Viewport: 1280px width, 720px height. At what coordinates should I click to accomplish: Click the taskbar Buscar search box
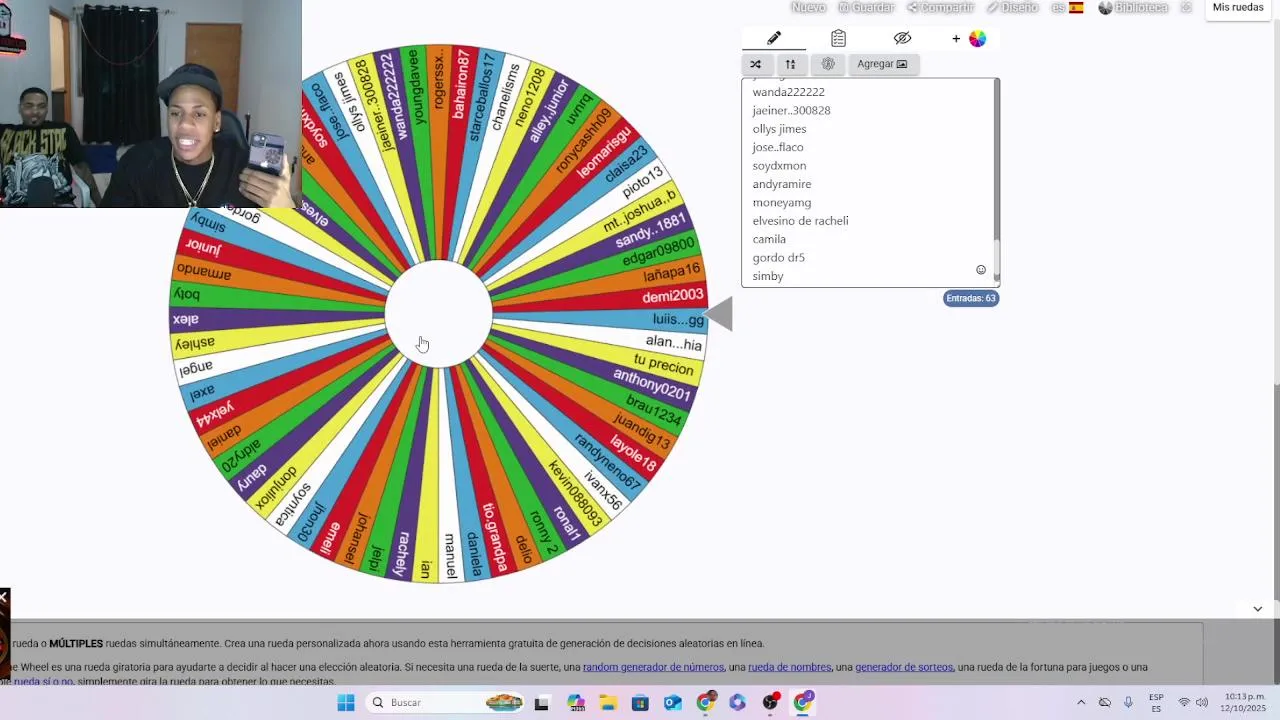pos(444,703)
